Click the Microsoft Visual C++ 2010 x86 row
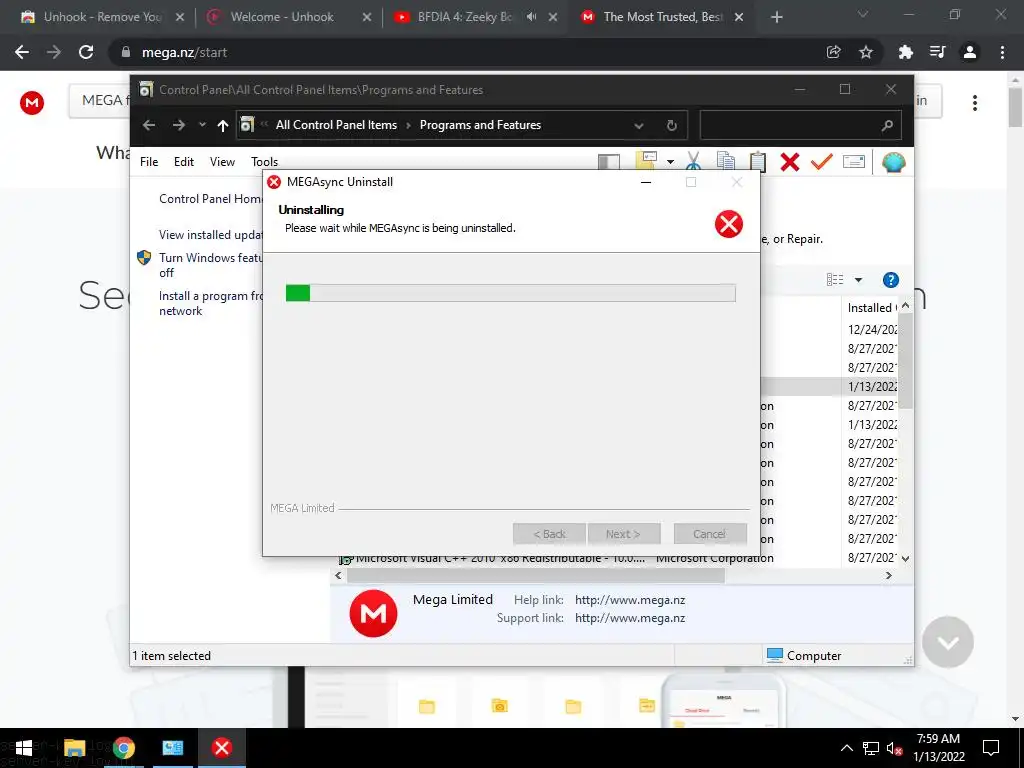This screenshot has width=1024, height=768. 555,560
